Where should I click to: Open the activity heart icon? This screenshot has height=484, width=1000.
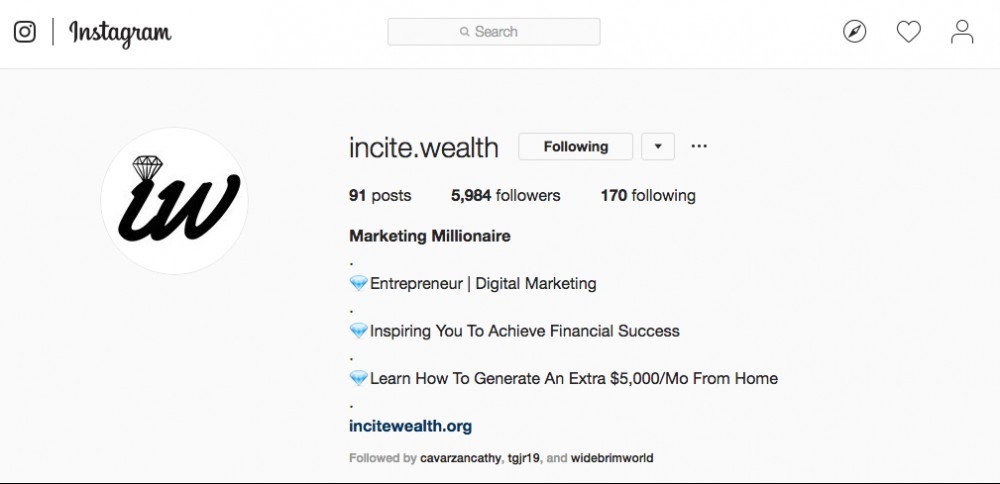point(909,32)
